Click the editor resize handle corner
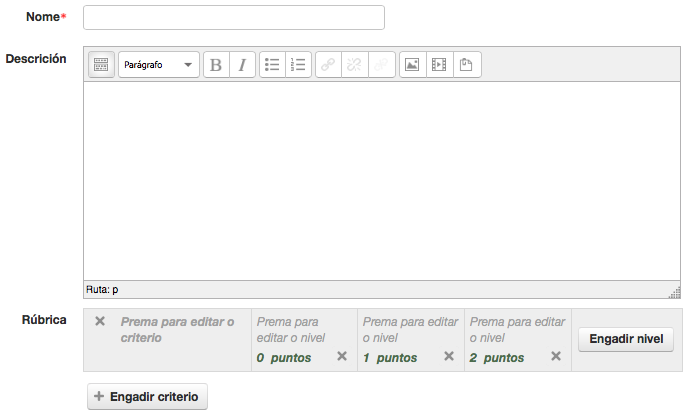Image resolution: width=689 pixels, height=415 pixels. pos(675,293)
